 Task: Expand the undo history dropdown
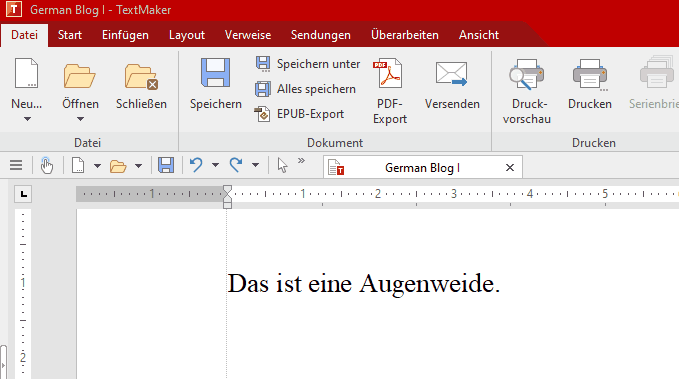[215, 165]
